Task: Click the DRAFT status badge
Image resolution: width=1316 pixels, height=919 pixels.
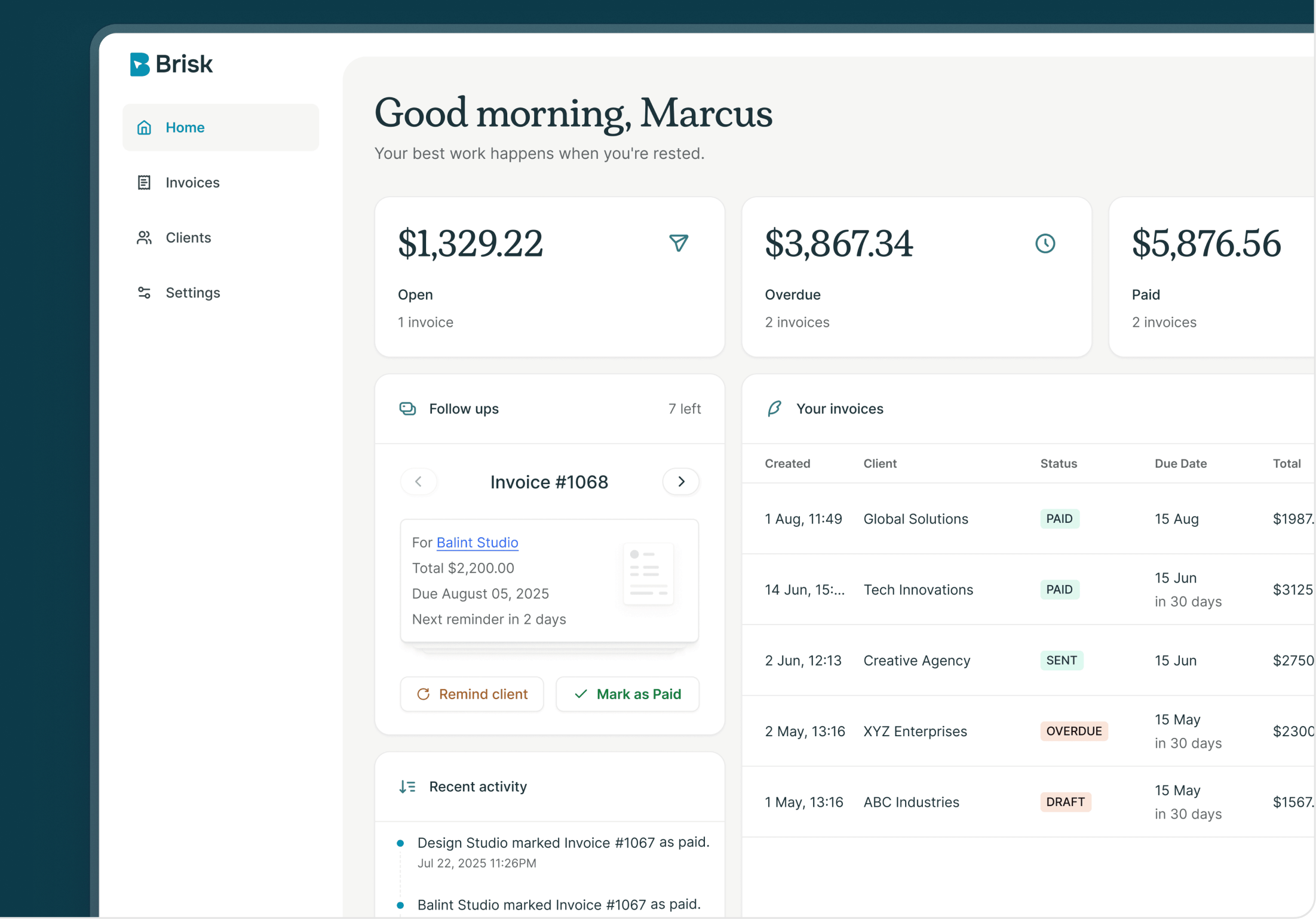Action: pos(1066,802)
